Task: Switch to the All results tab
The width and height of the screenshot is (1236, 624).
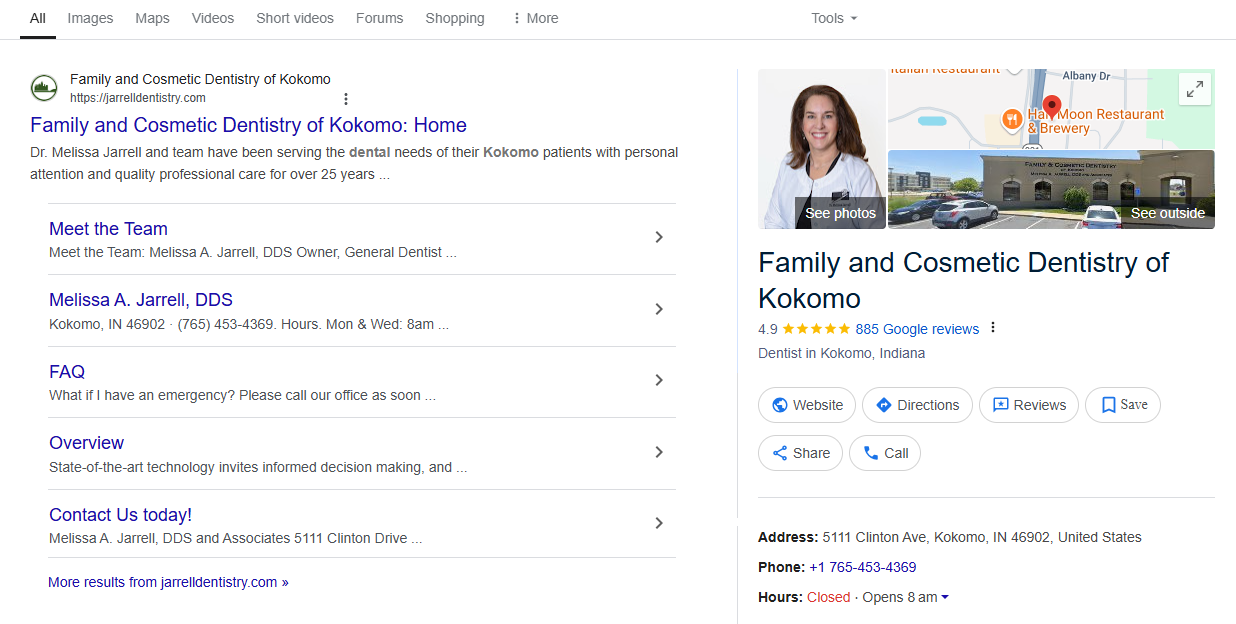Action: point(38,18)
